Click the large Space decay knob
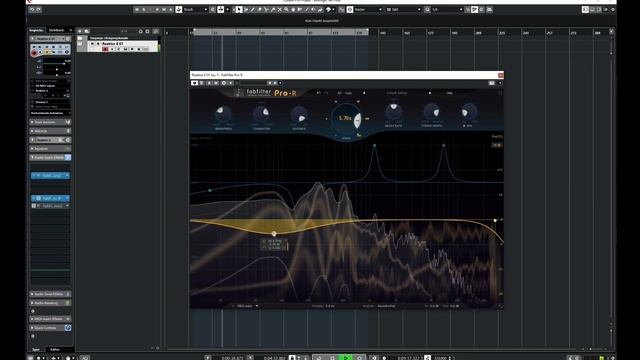The width and height of the screenshot is (640, 360). click(x=346, y=118)
